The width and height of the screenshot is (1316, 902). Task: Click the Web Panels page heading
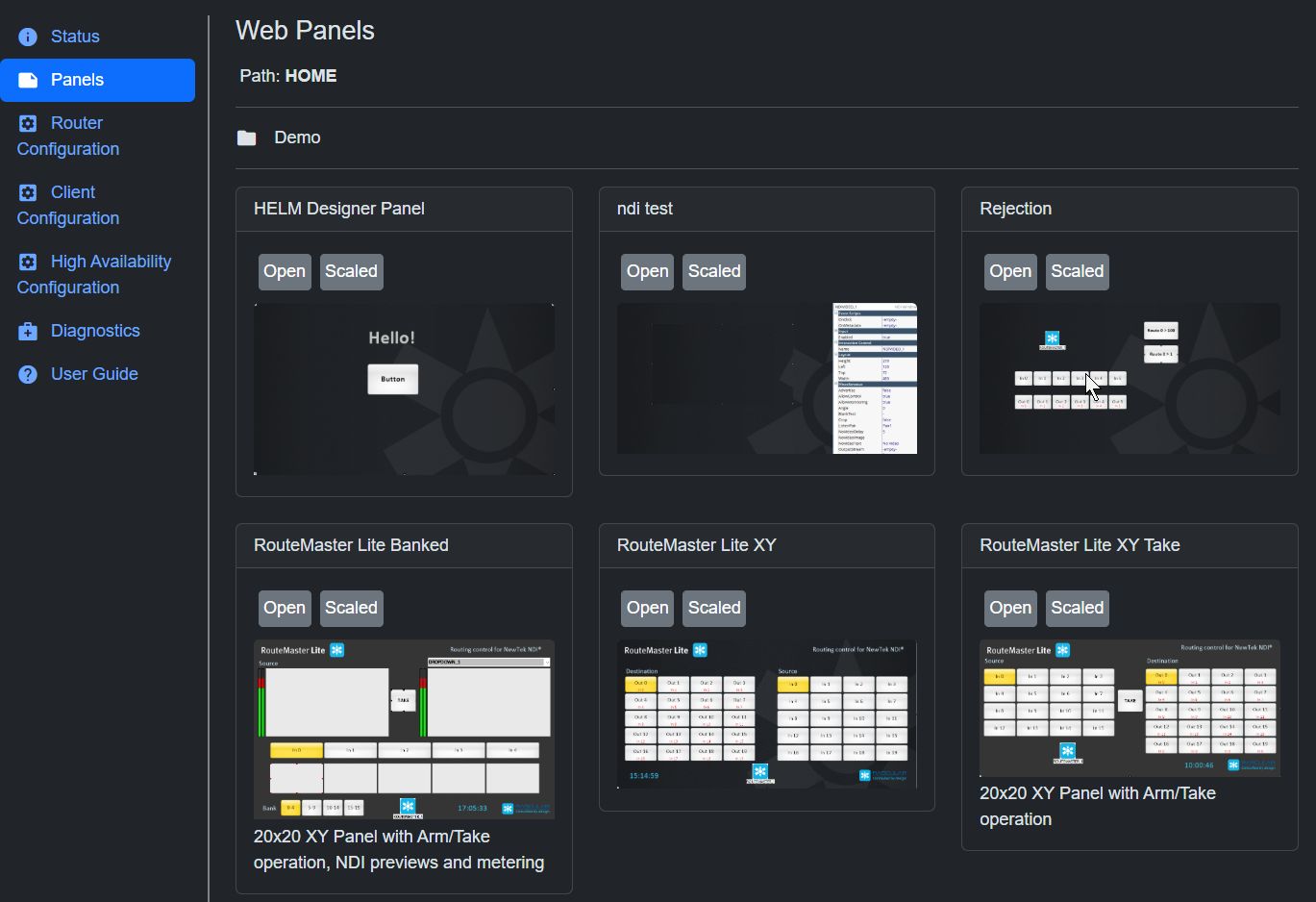pos(306,31)
